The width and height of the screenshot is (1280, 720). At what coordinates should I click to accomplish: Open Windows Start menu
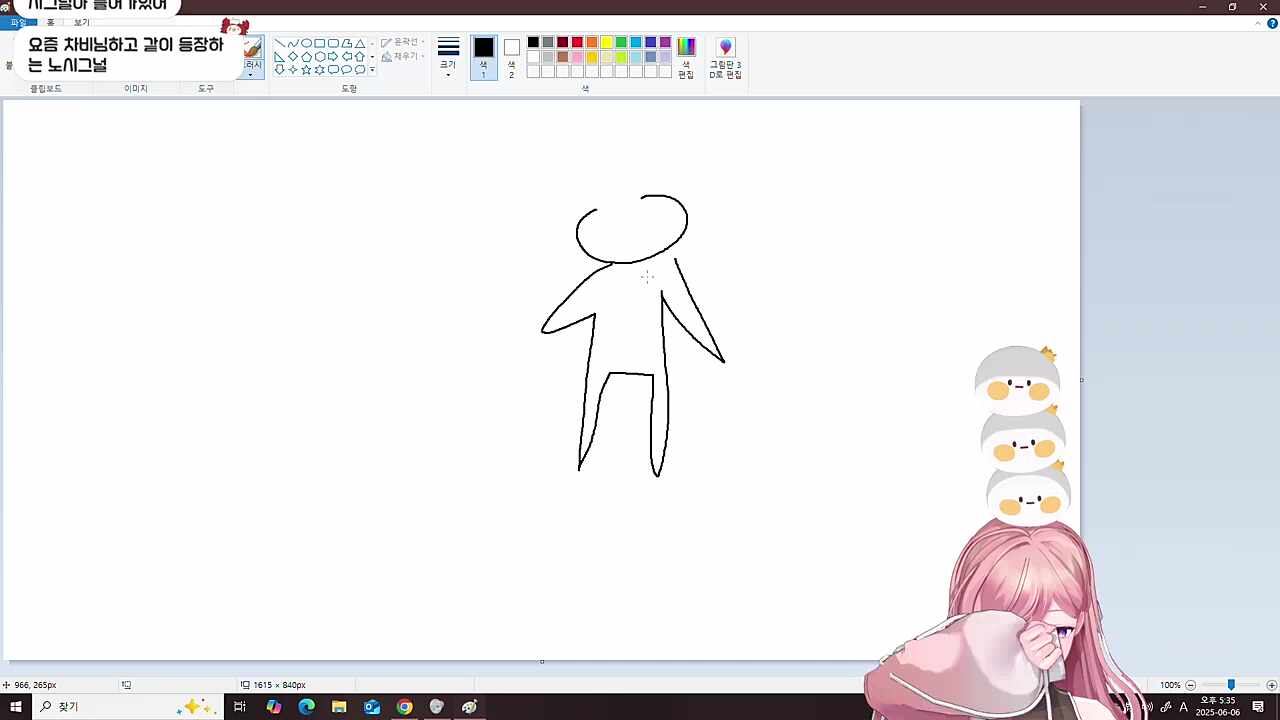[16, 707]
